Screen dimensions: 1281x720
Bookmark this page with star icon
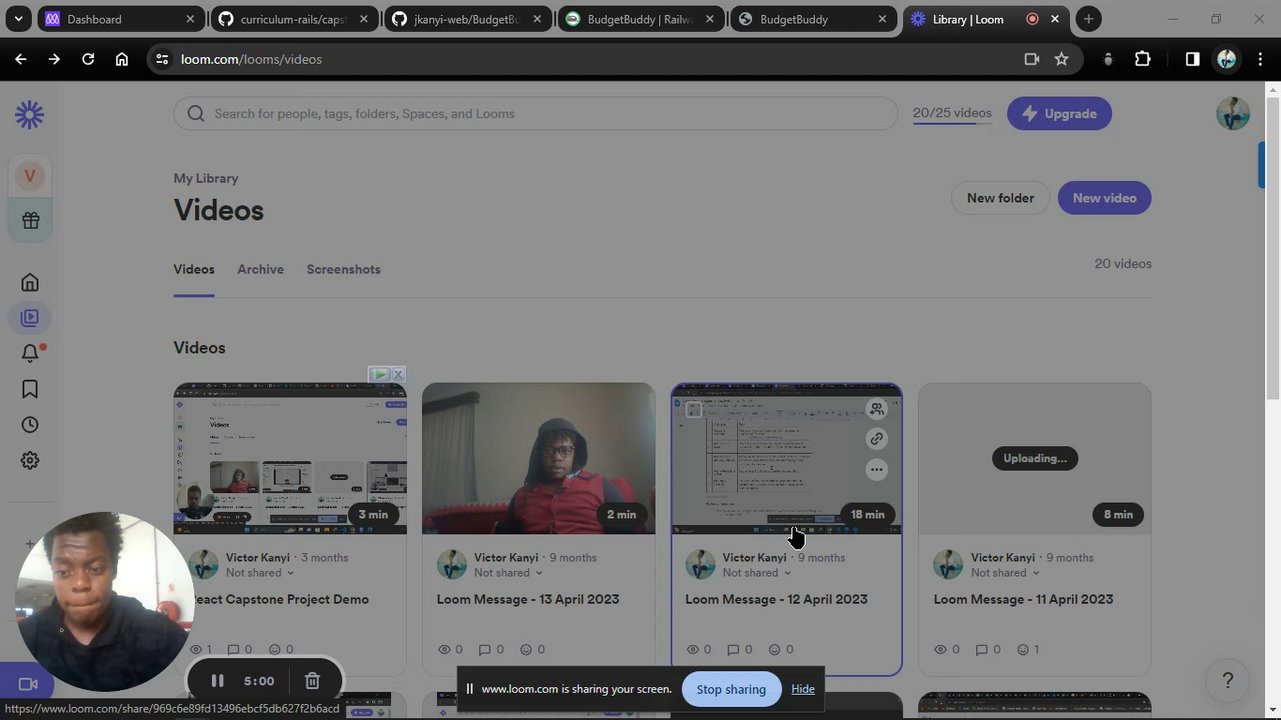point(1062,59)
